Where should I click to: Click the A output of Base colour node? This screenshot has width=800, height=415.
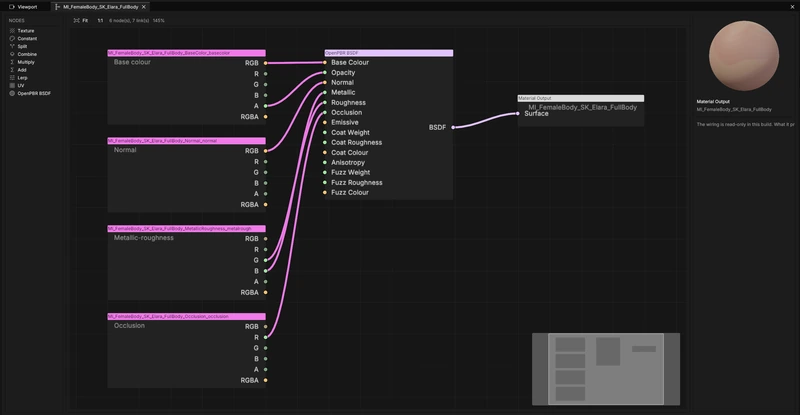tap(265, 106)
